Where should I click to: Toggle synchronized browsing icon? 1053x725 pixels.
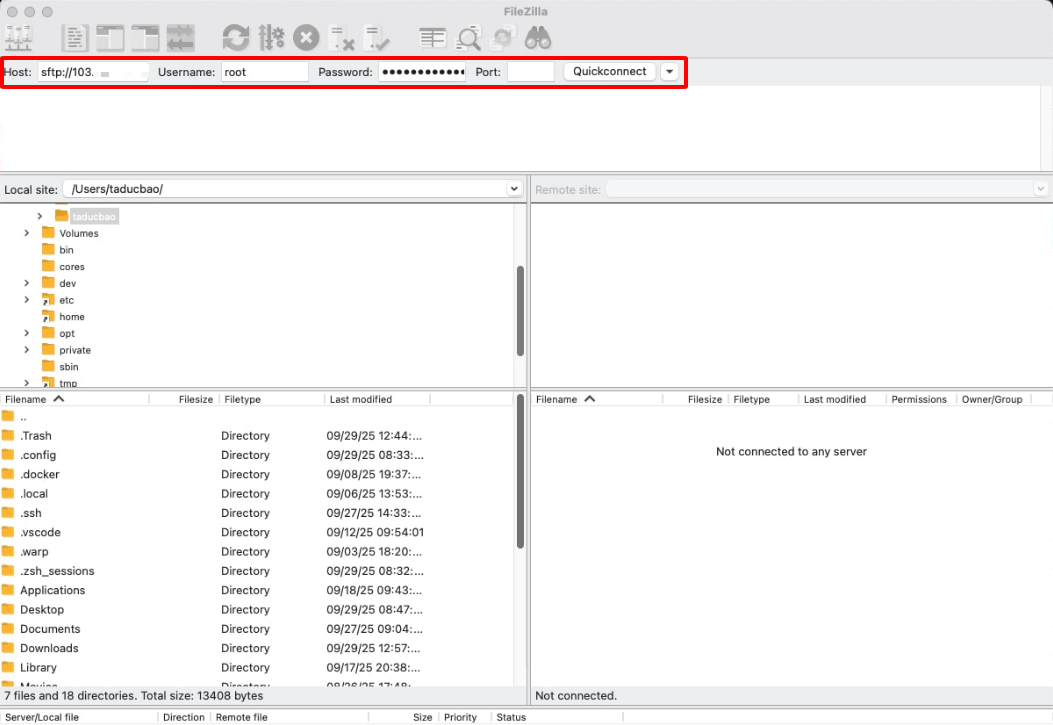coord(503,38)
